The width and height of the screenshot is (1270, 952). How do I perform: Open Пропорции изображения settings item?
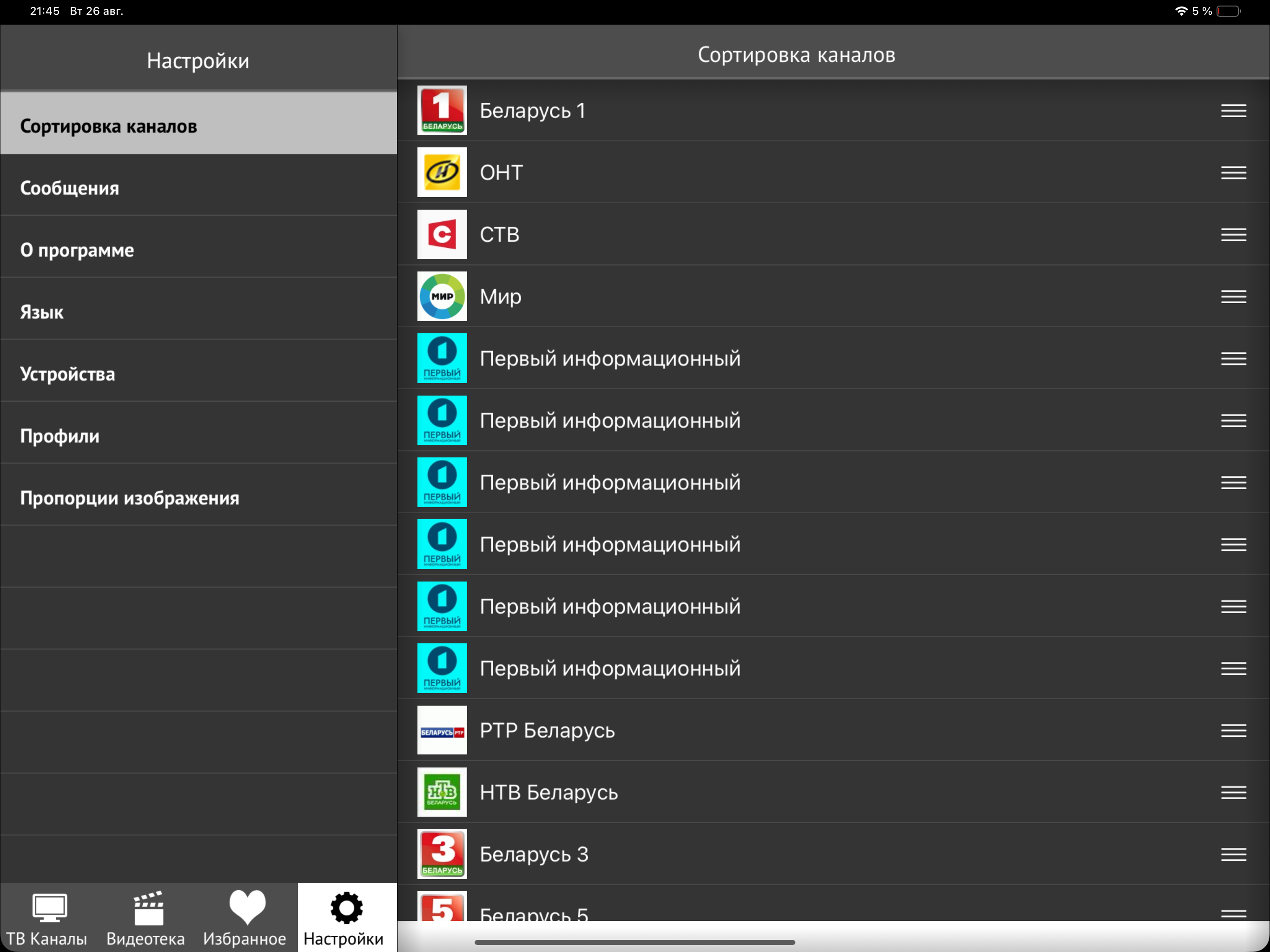[198, 496]
